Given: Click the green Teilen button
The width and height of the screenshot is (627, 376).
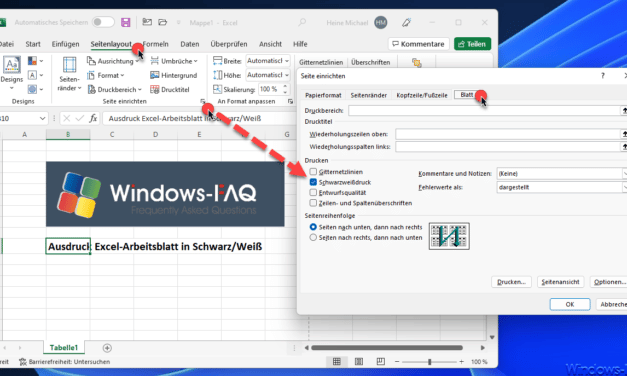Looking at the screenshot, I should tap(472, 44).
